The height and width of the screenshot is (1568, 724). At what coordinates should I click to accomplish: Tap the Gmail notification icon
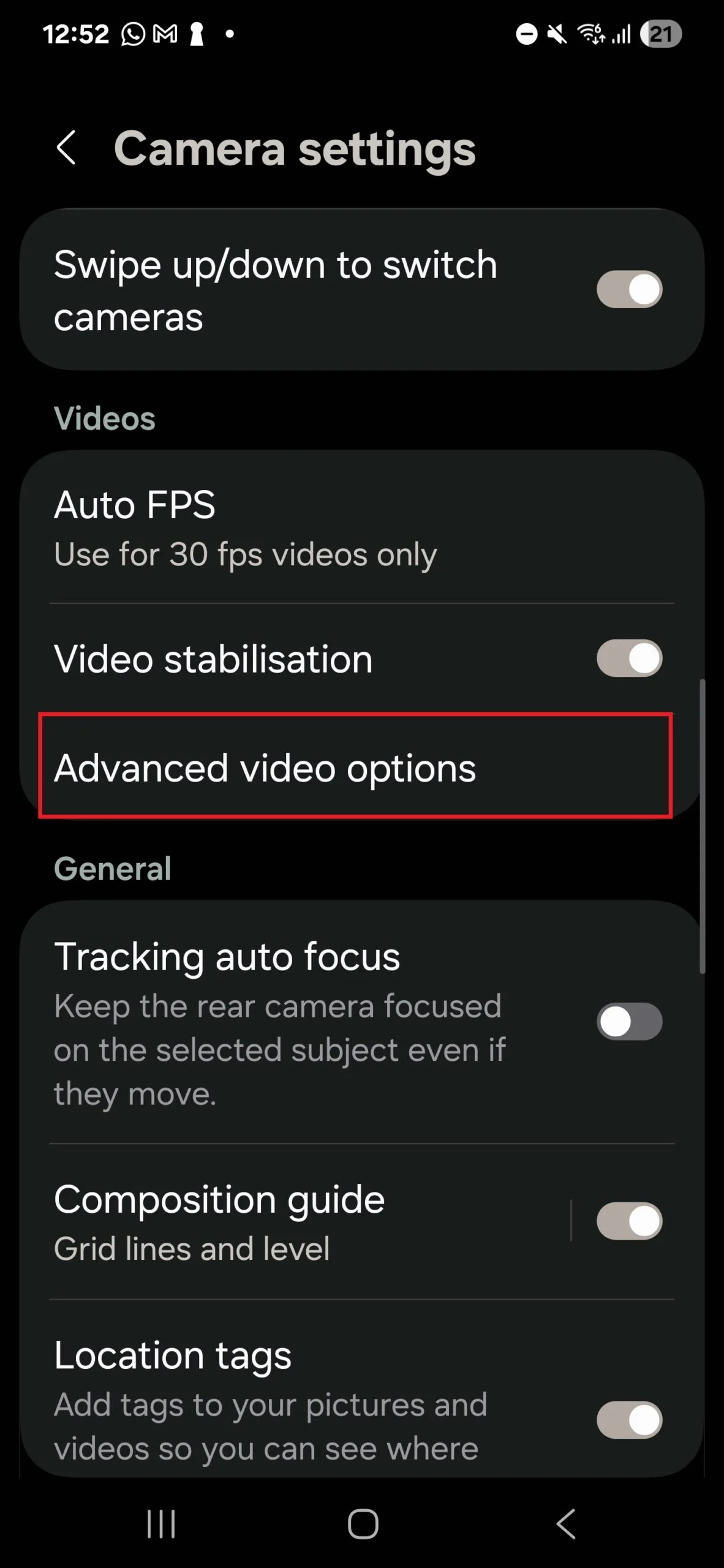coord(165,34)
